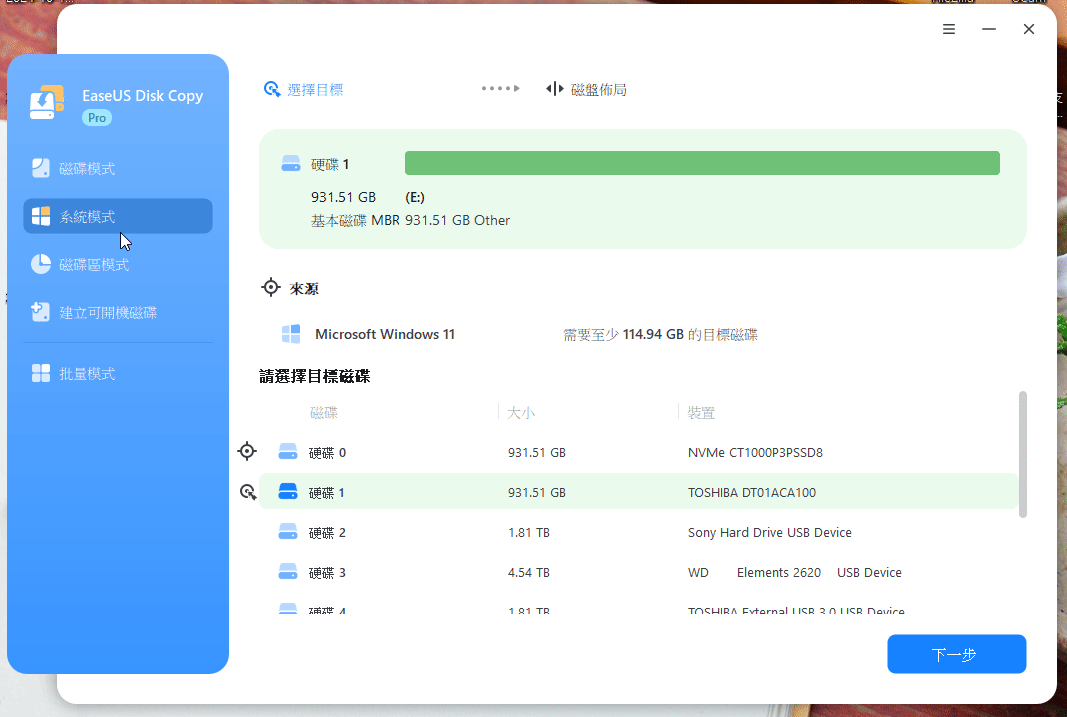Click the (E:) partition label
The height and width of the screenshot is (717, 1067).
point(415,197)
